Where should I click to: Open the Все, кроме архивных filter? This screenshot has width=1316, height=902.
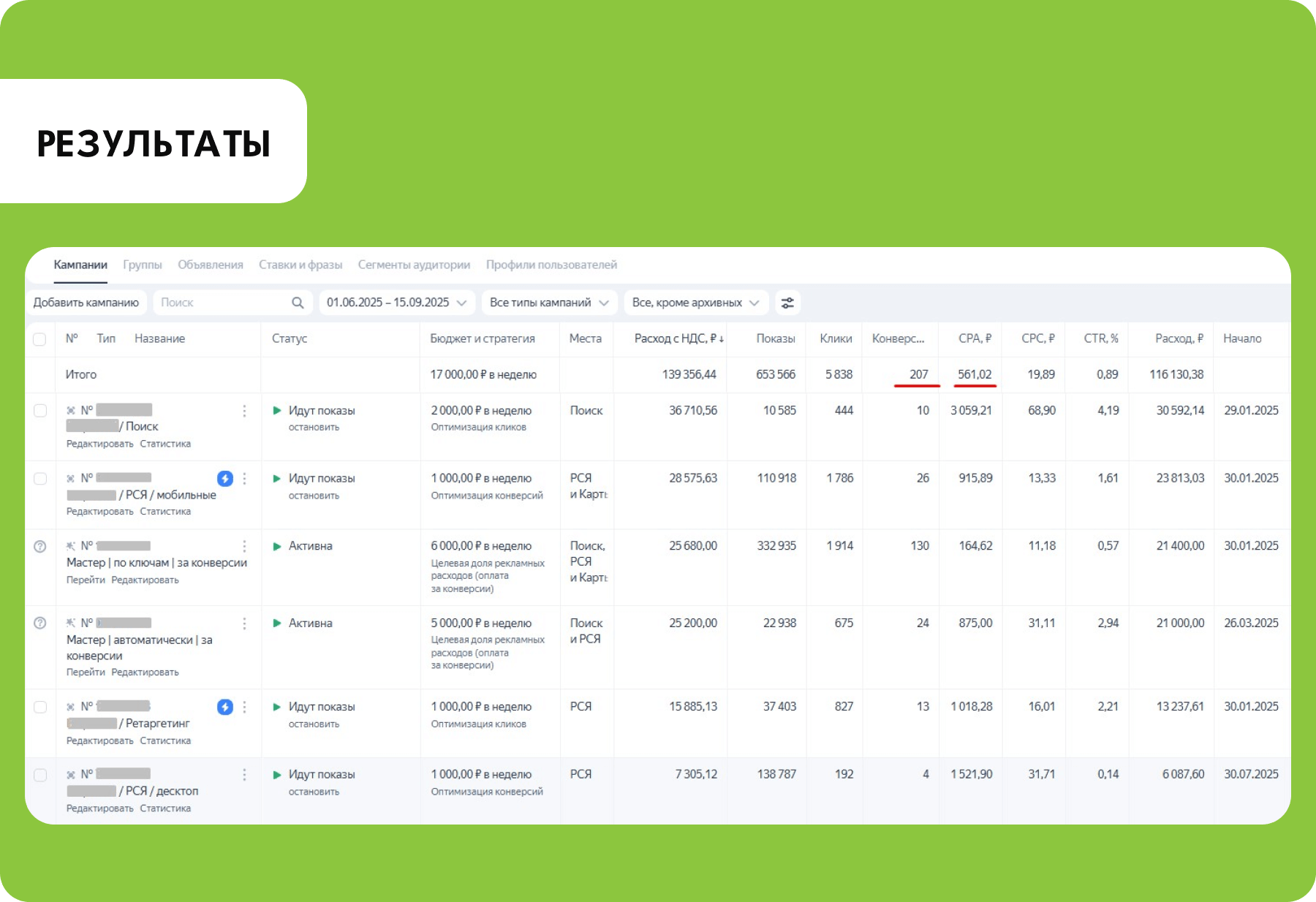point(695,303)
